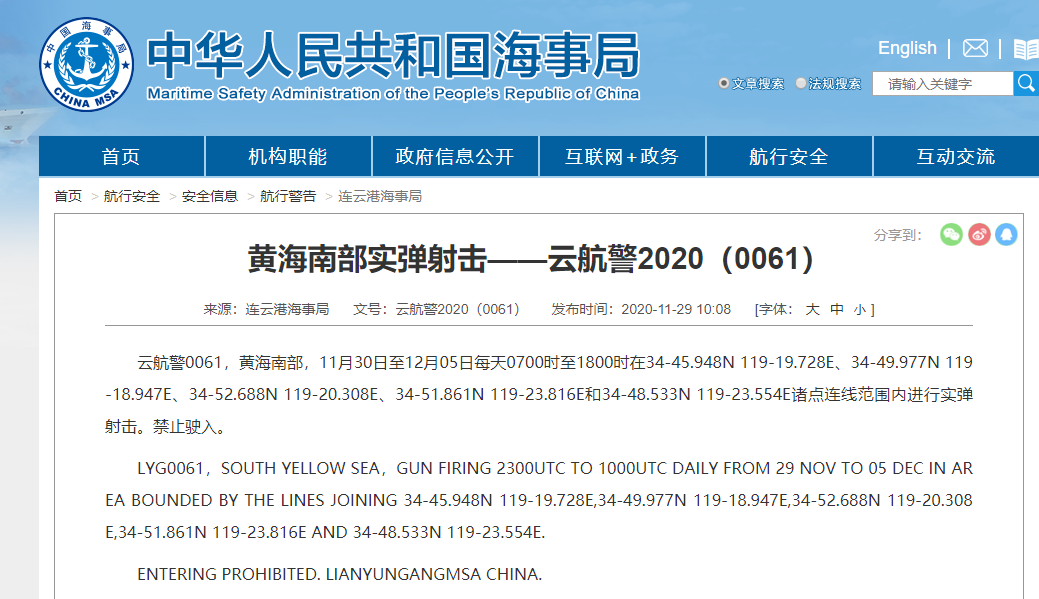Click 安全信息 breadcrumb link
This screenshot has width=1039, height=599.
(210, 196)
